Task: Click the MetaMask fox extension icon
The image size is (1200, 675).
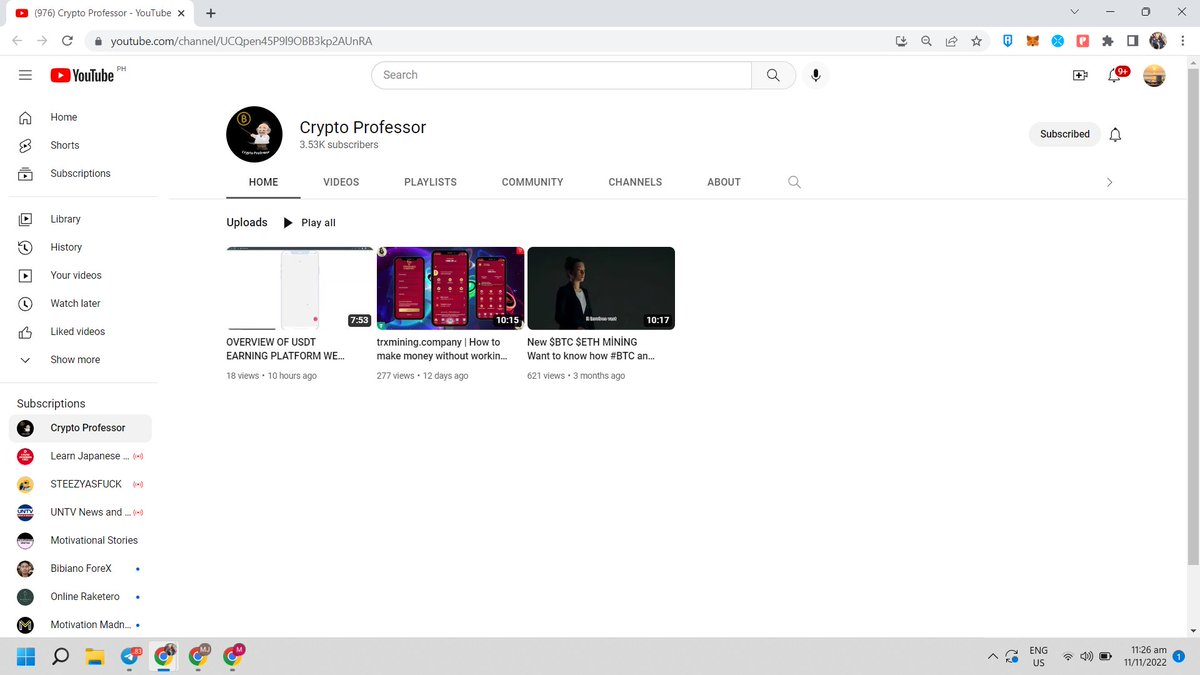Action: tap(1034, 41)
